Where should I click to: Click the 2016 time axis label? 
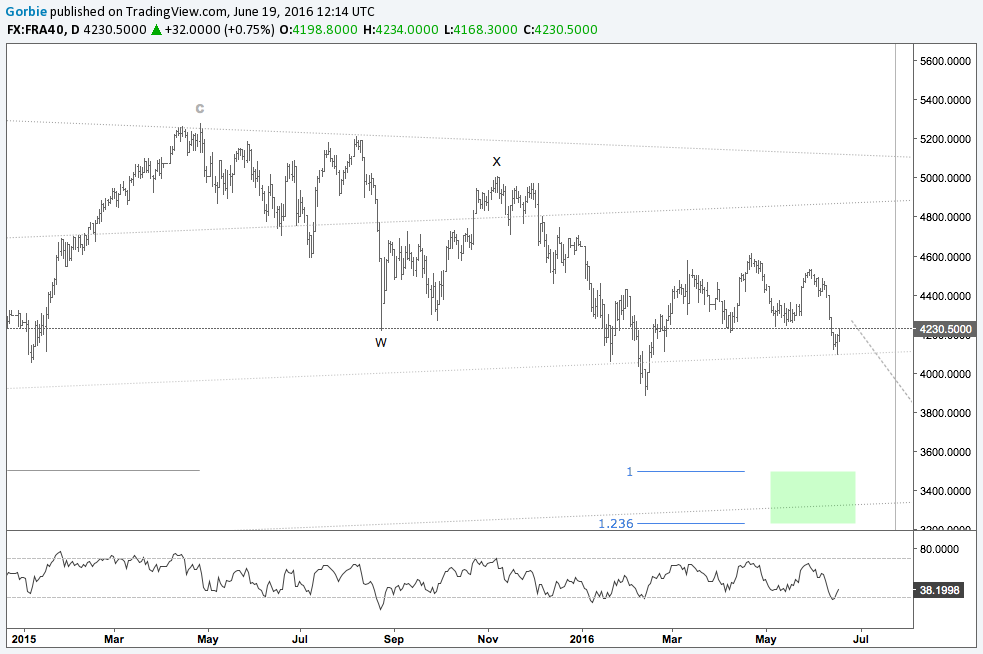coord(582,639)
